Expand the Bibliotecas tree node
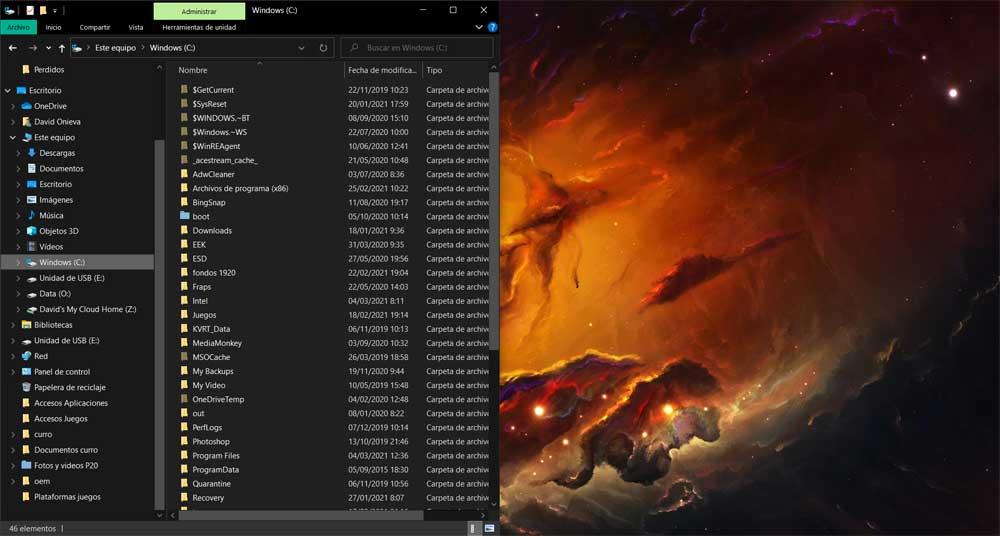Screen dimensions: 1000x536 point(13,325)
